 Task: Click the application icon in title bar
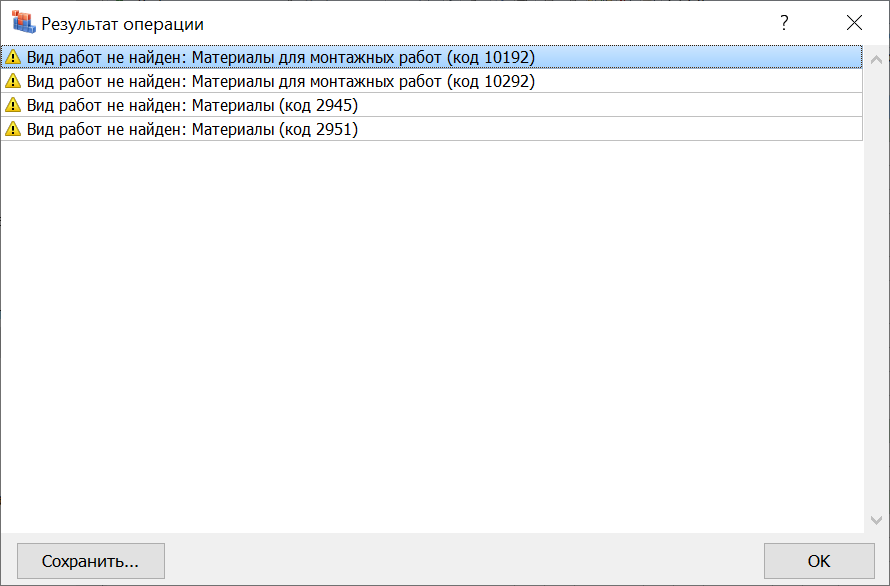point(23,23)
